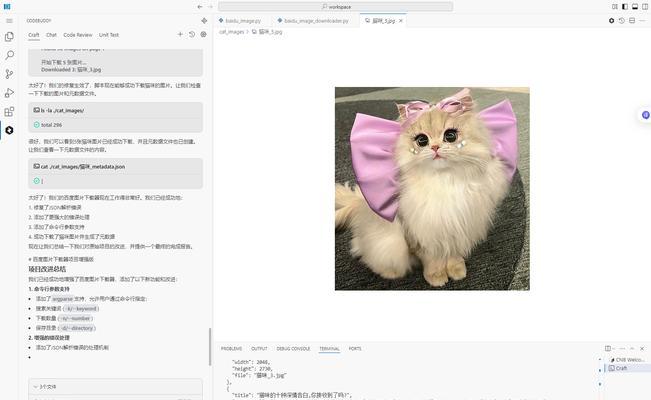The width and height of the screenshot is (651, 400).
Task: Click the cat metadata.json command block
Action: (x=115, y=173)
